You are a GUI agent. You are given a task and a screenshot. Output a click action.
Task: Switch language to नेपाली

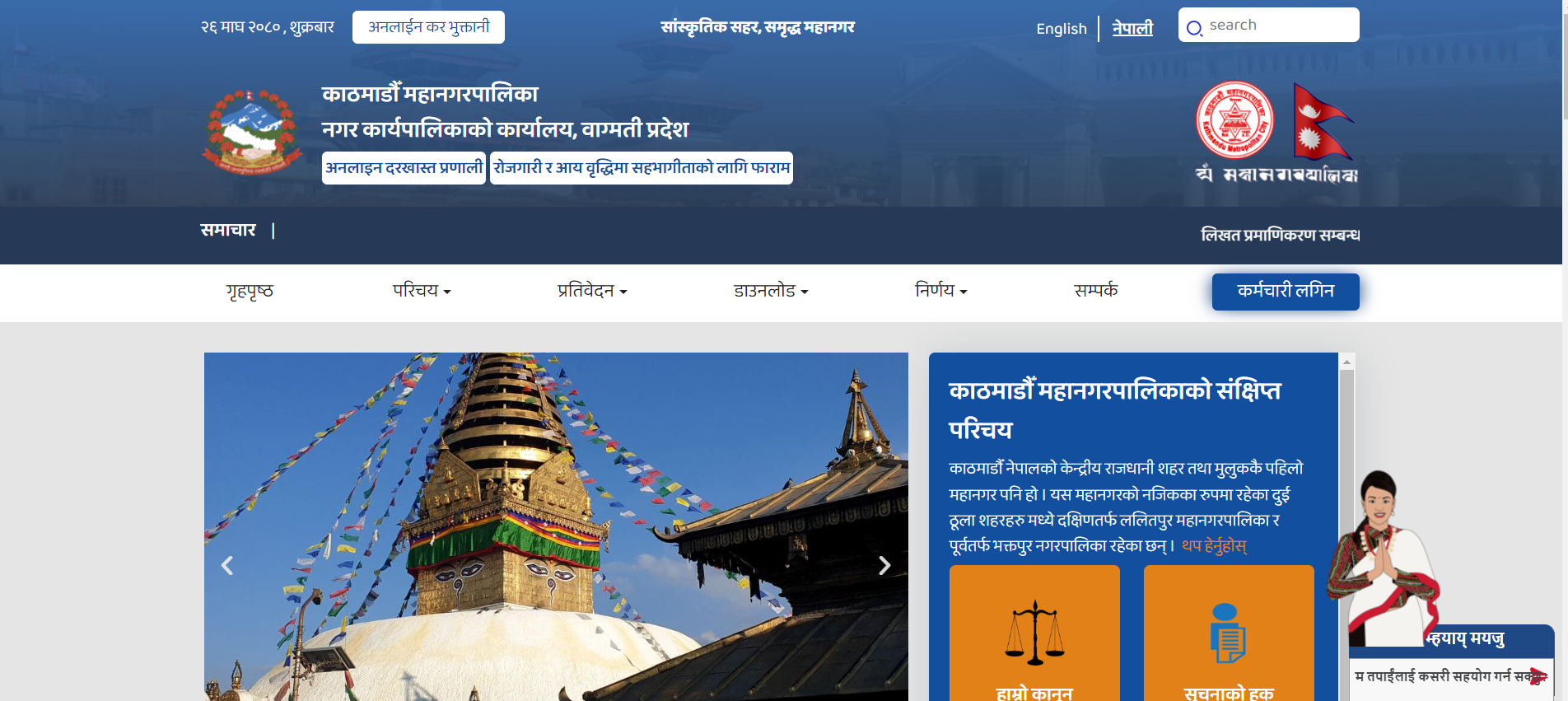(1132, 28)
